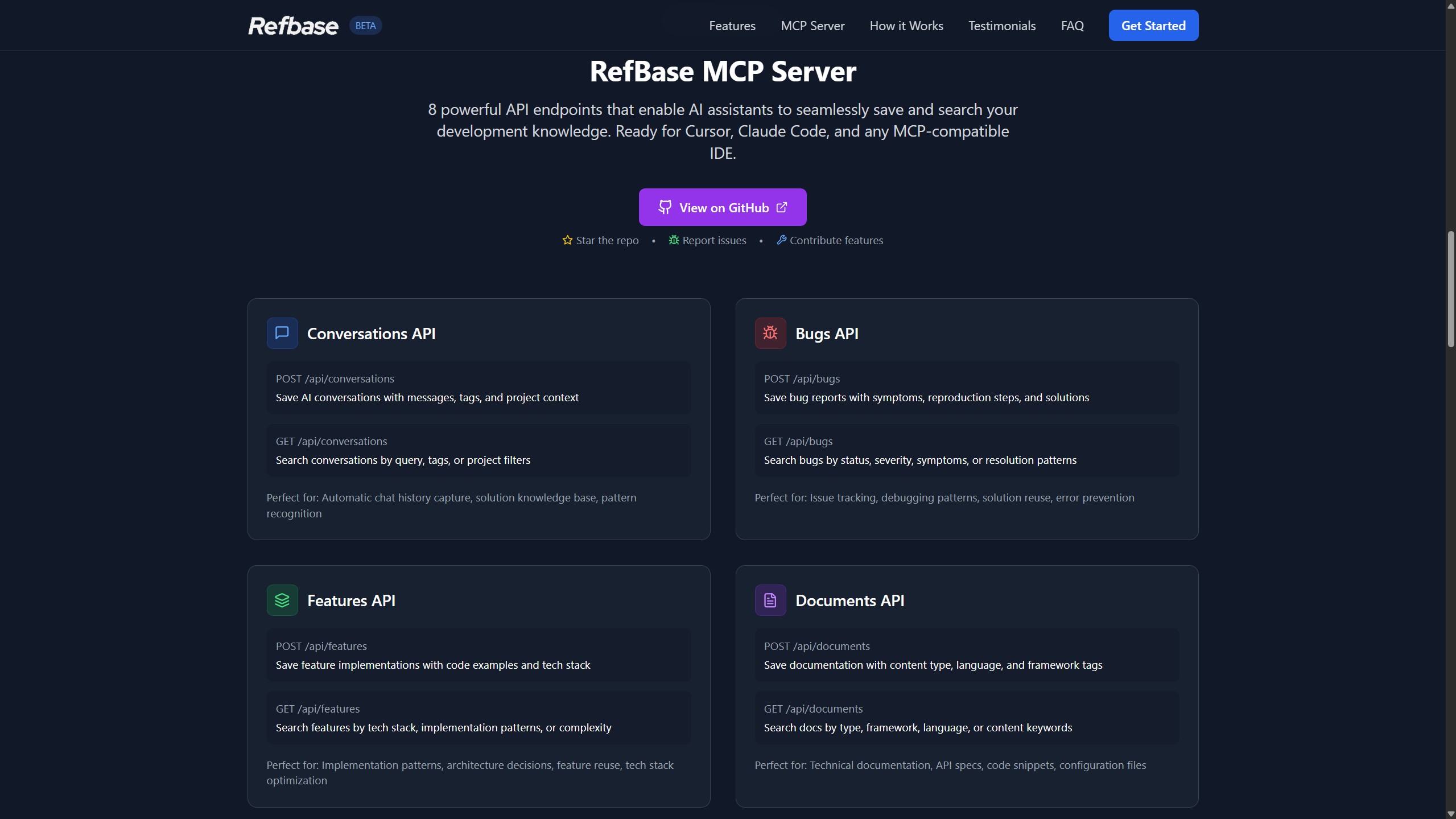The width and height of the screenshot is (1456, 819).
Task: Click the green layers icon for Features API
Action: pyautogui.click(x=282, y=600)
